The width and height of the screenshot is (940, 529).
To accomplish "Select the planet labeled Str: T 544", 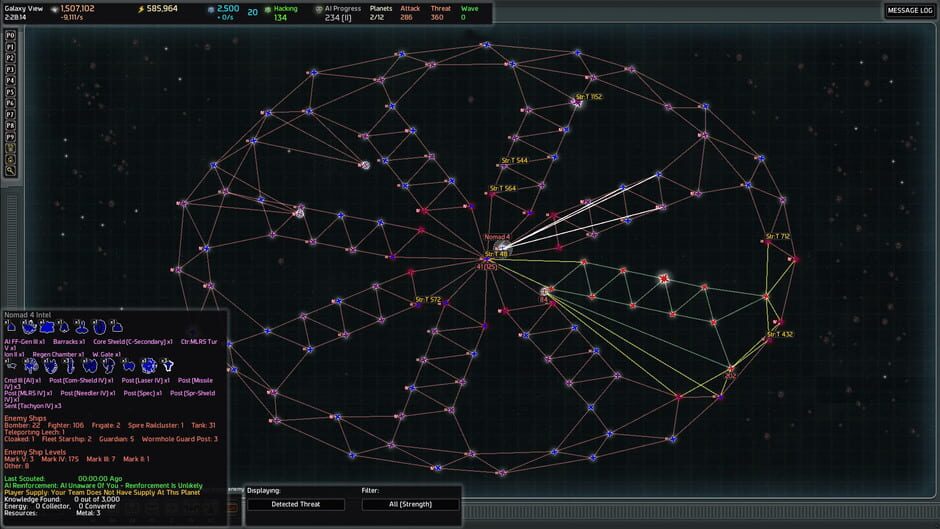I will pyautogui.click(x=504, y=166).
